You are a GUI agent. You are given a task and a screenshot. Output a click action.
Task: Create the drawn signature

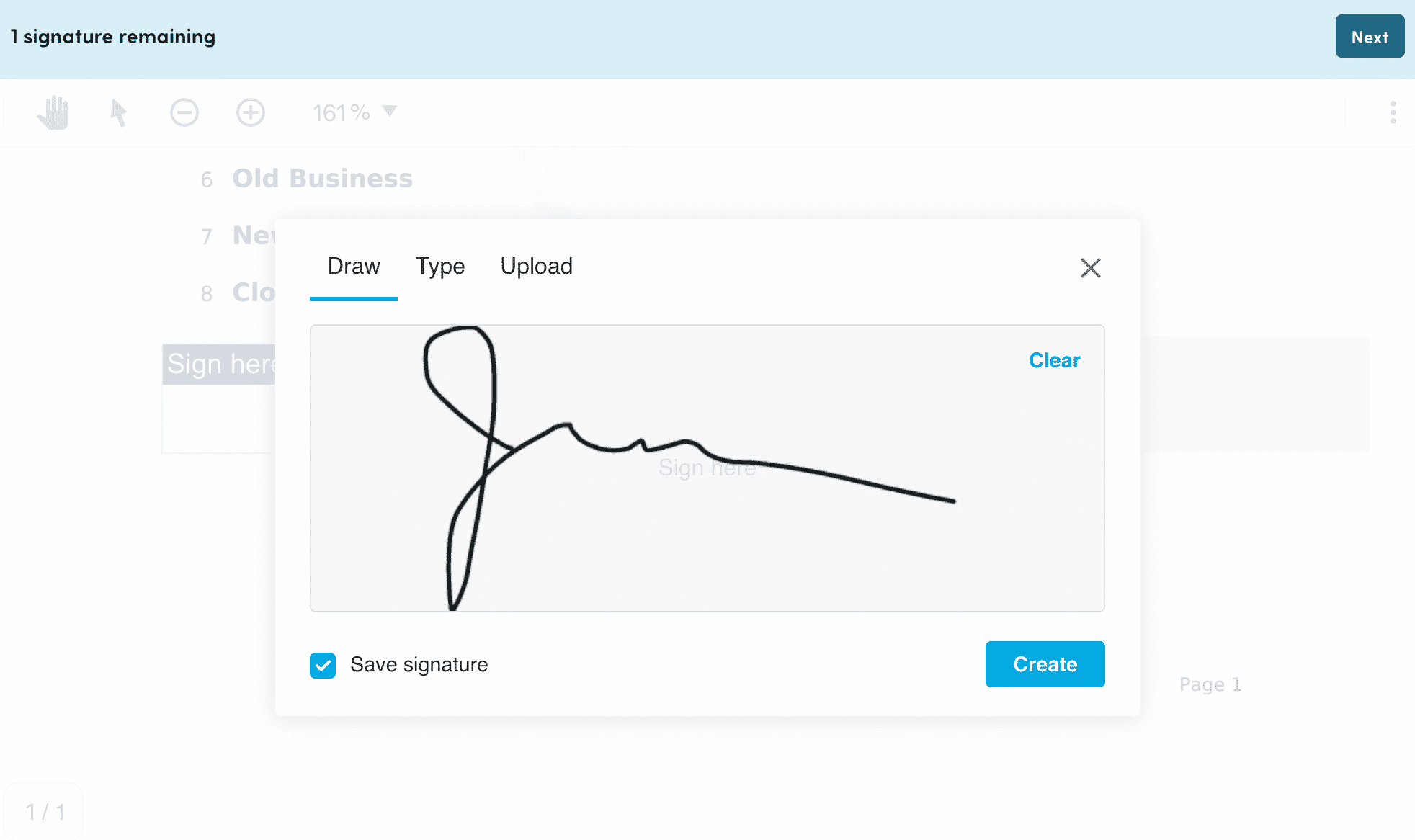click(x=1045, y=664)
